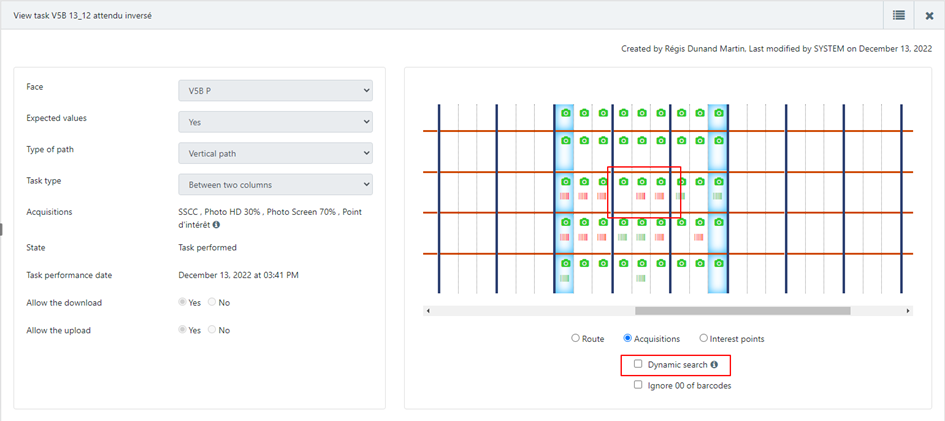Click the 'Acquisitions' field label on left
This screenshot has width=945, height=421.
48,212
